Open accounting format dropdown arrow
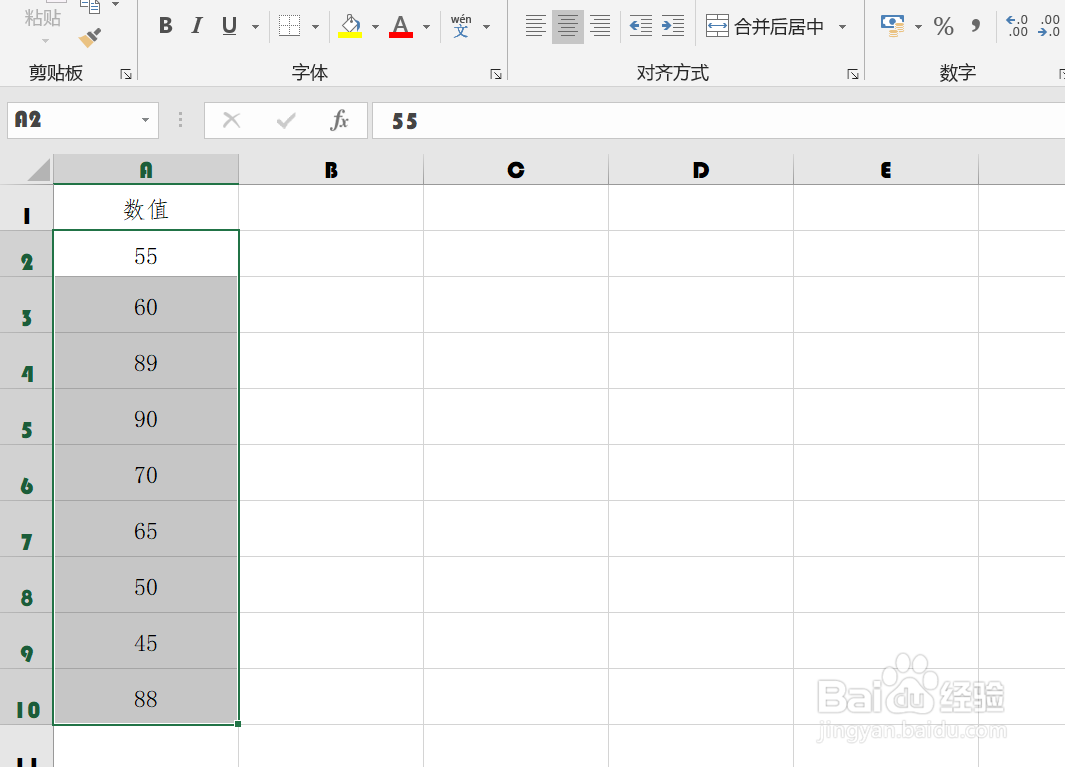This screenshot has width=1065, height=767. [x=918, y=27]
